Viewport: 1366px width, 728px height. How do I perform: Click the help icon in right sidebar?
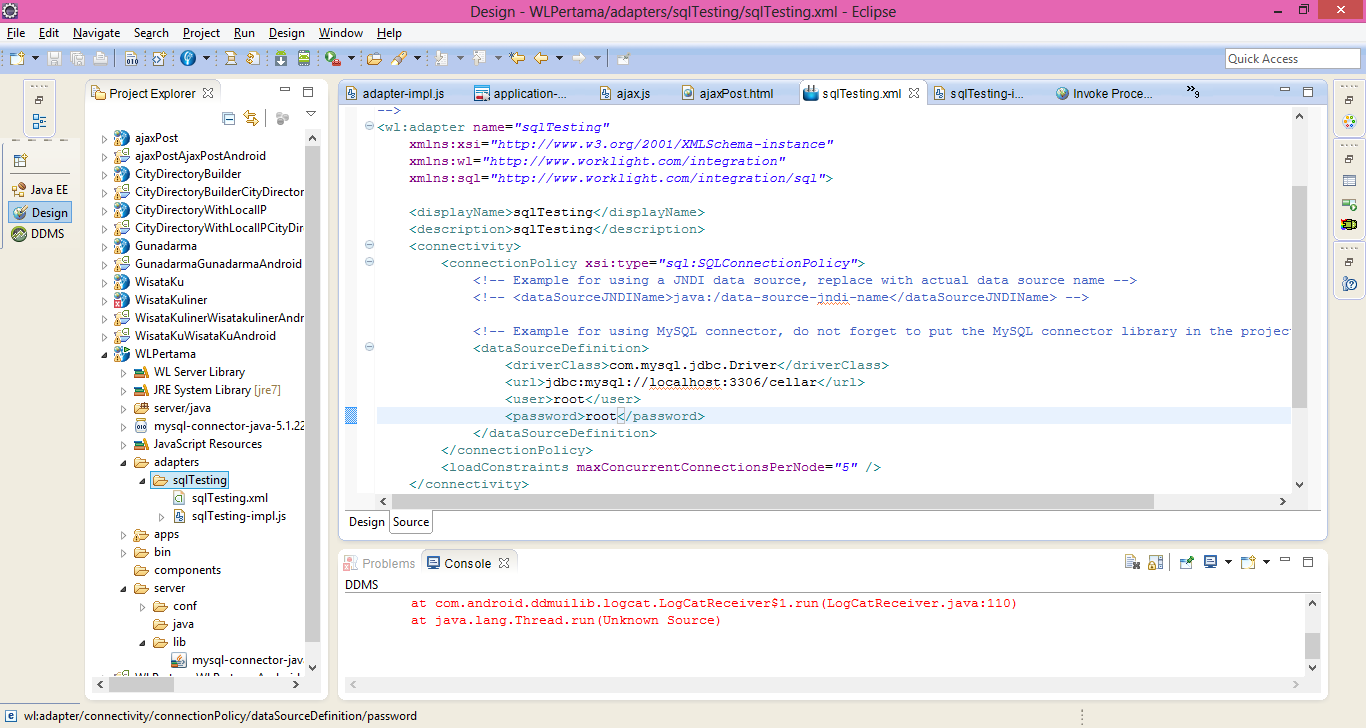1349,285
